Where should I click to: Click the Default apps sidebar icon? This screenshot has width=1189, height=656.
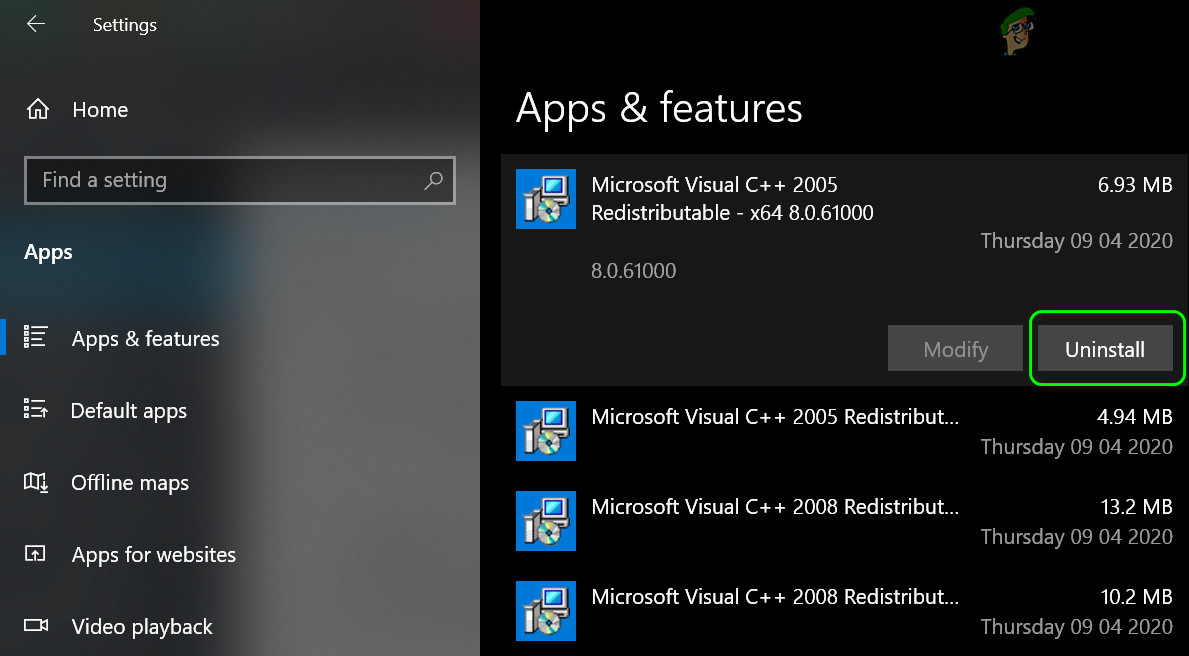[36, 410]
